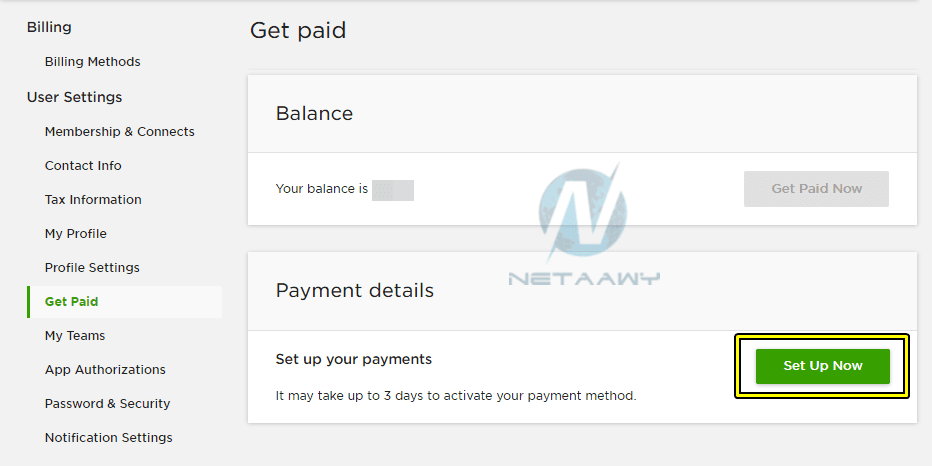Click the Billing section heading
The image size is (932, 466).
49,27
